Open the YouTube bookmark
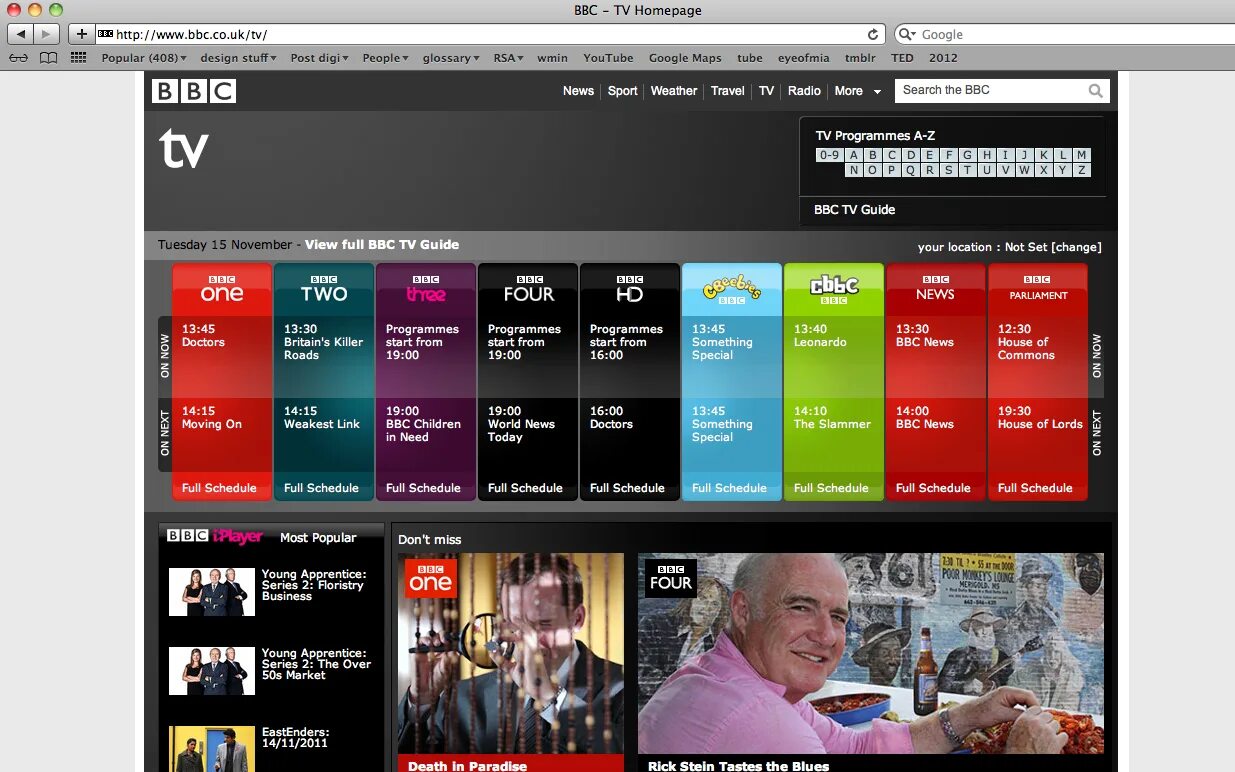Image resolution: width=1235 pixels, height=772 pixels. [x=608, y=58]
